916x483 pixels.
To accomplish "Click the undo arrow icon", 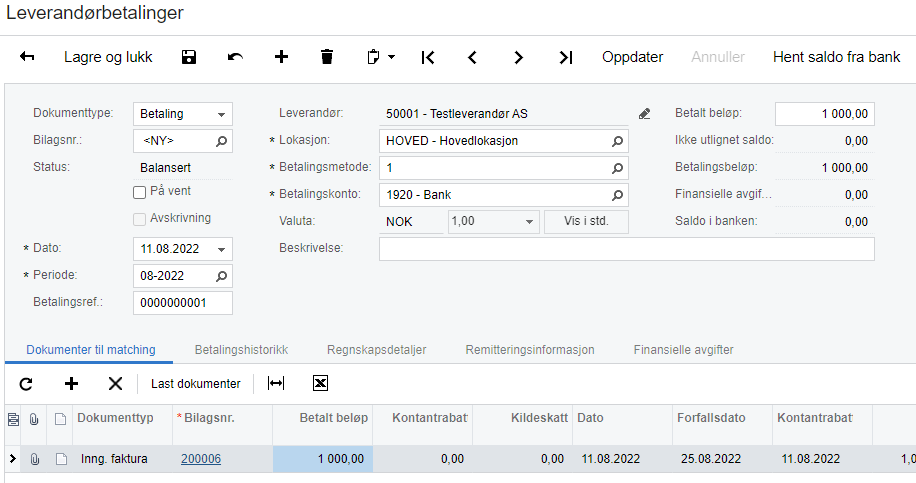I will pyautogui.click(x=235, y=57).
